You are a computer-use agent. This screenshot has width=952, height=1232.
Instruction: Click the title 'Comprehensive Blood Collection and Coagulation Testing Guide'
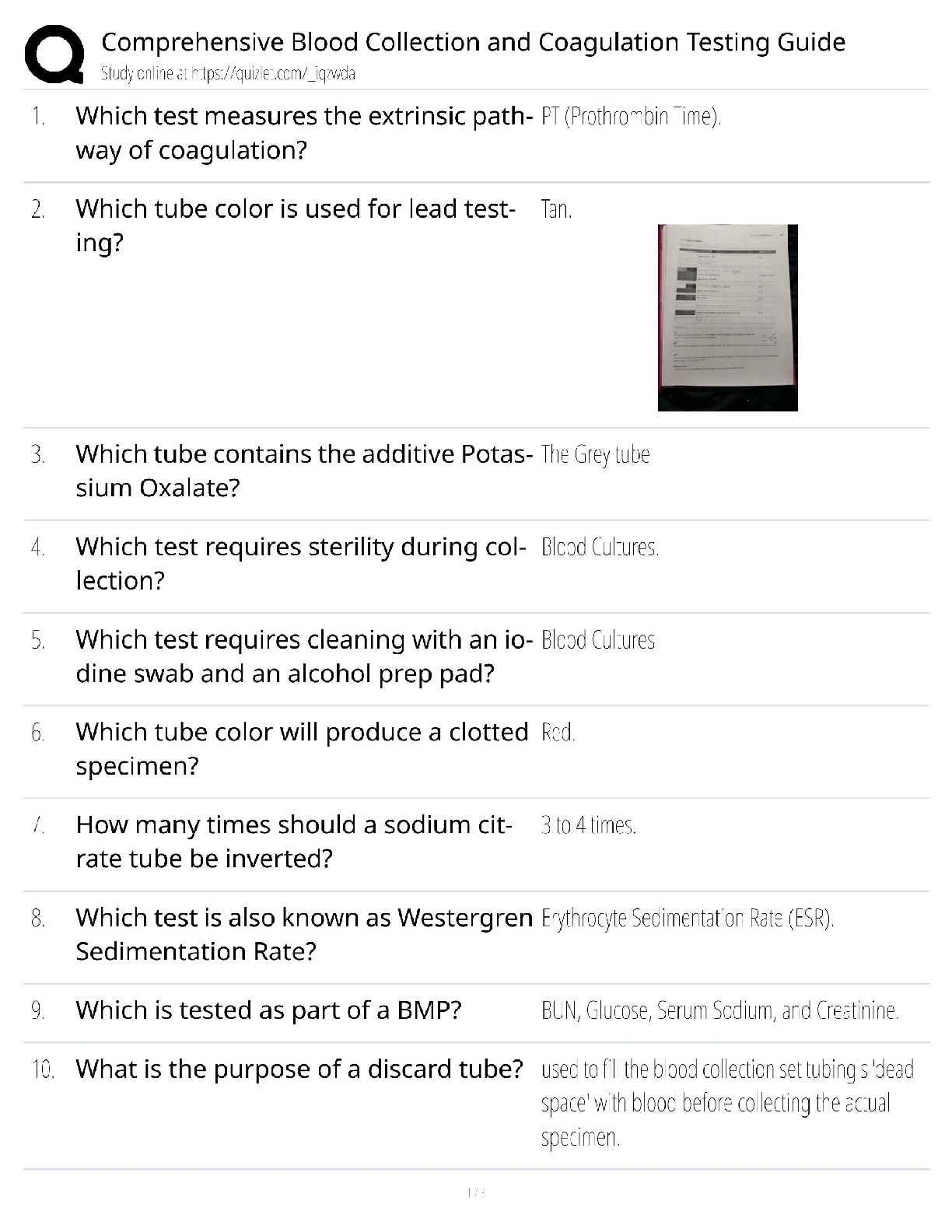(473, 41)
